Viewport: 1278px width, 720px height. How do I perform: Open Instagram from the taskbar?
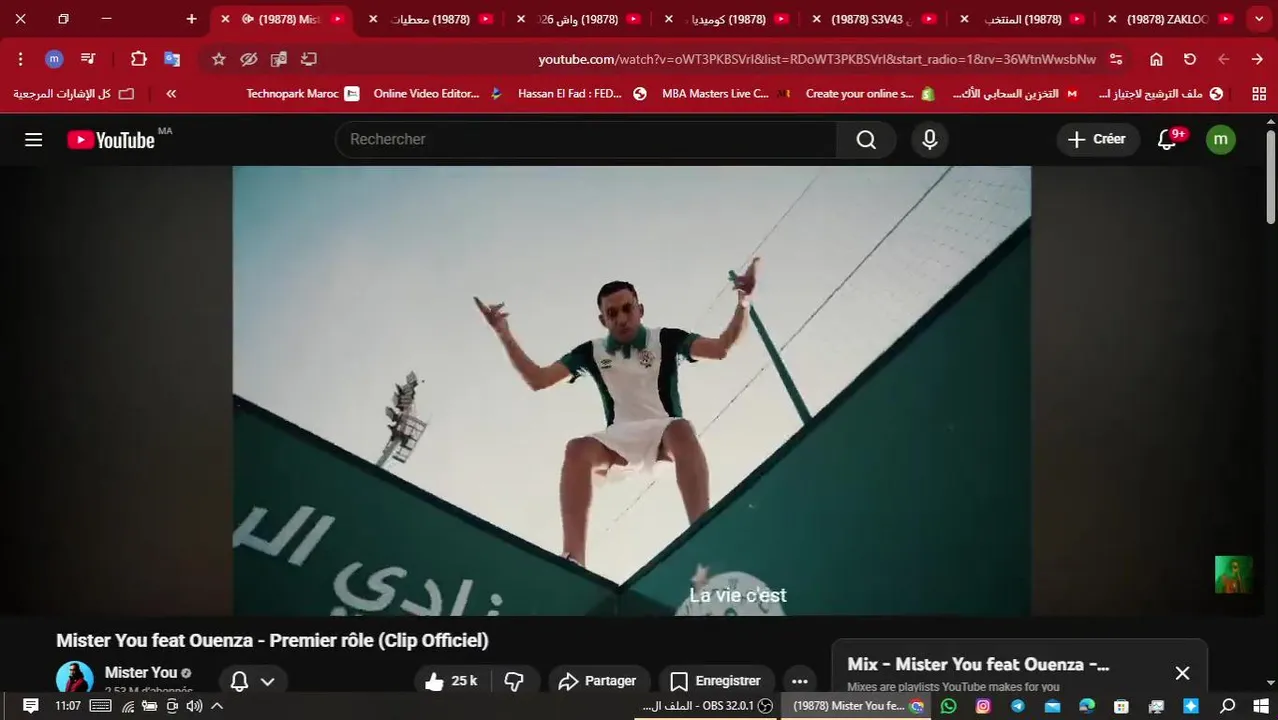983,706
